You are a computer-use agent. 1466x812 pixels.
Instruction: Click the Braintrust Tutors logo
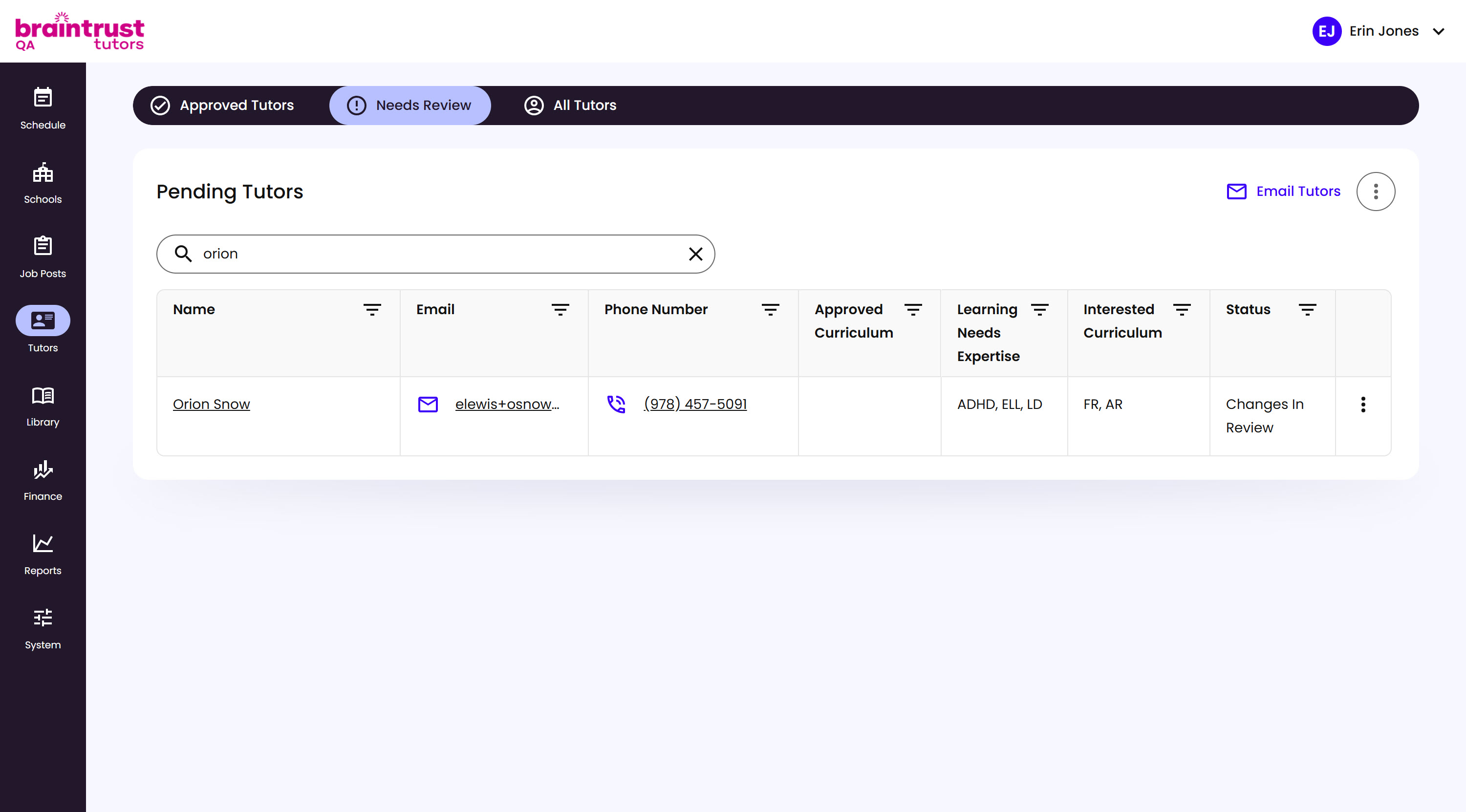(x=80, y=31)
